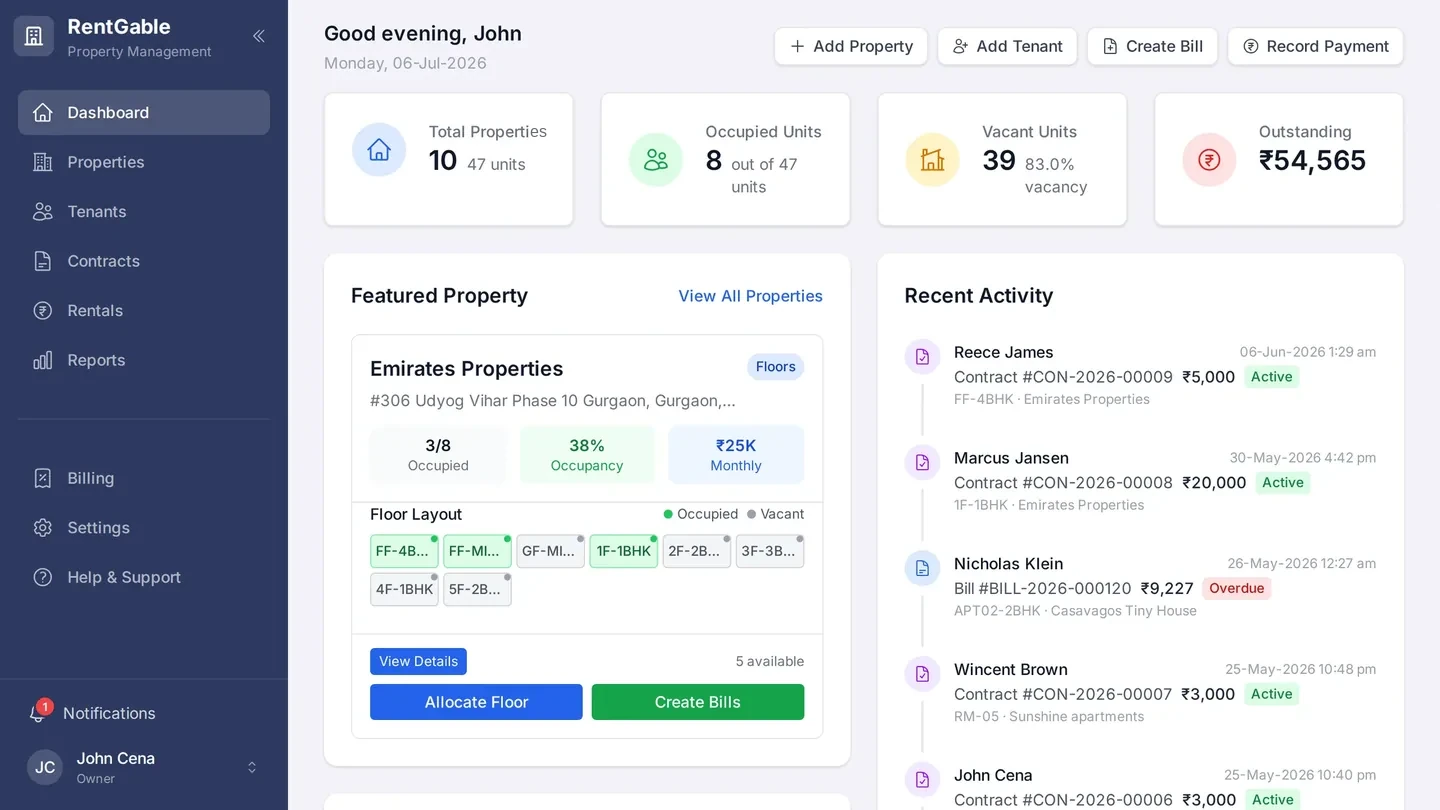Click the 38% Occupancy stat tile

point(587,455)
